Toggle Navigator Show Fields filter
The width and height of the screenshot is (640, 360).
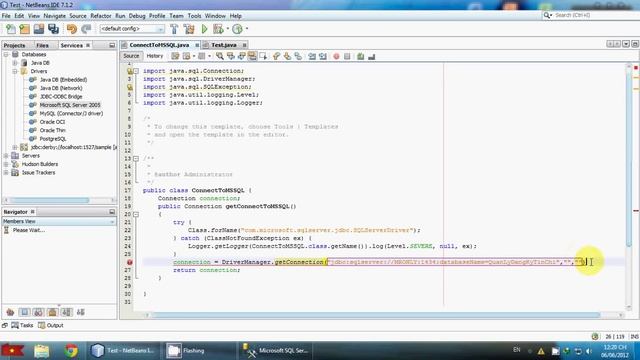24,312
